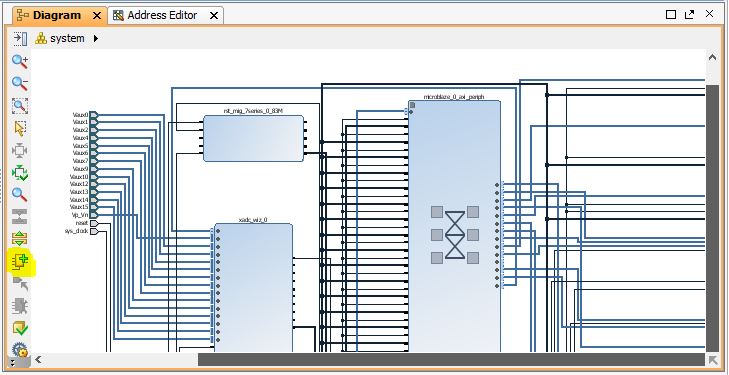The width and height of the screenshot is (729, 375).
Task: Open block design settings gear icon
Action: pos(20,349)
